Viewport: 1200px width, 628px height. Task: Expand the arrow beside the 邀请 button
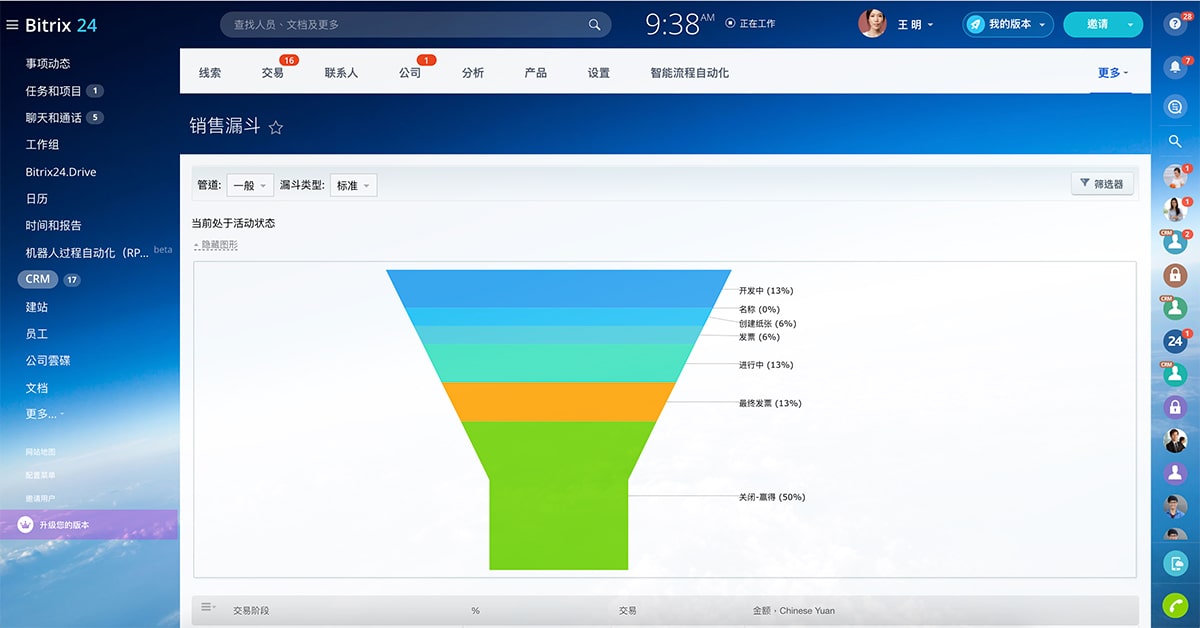click(1131, 25)
